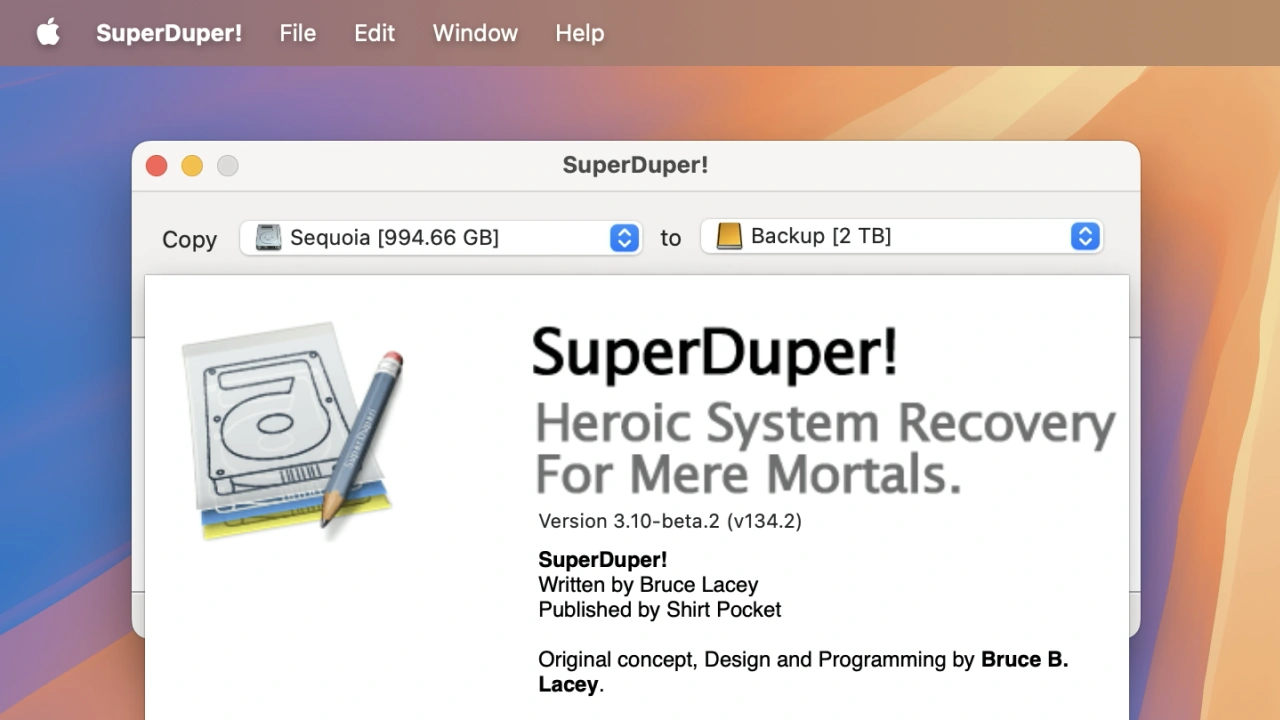Open the Window menu

pos(475,33)
